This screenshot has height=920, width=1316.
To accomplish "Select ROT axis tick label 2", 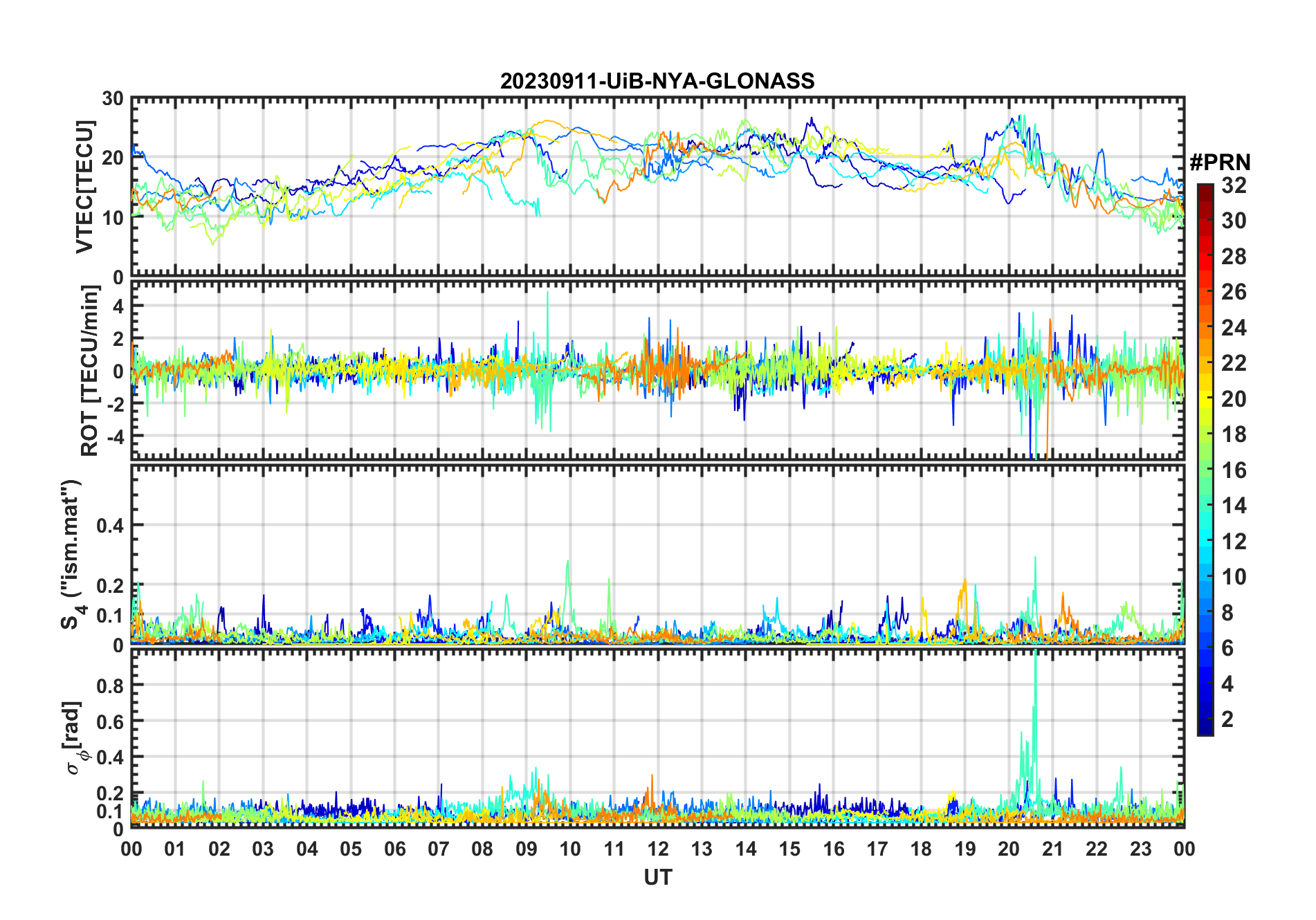I will click(x=118, y=338).
